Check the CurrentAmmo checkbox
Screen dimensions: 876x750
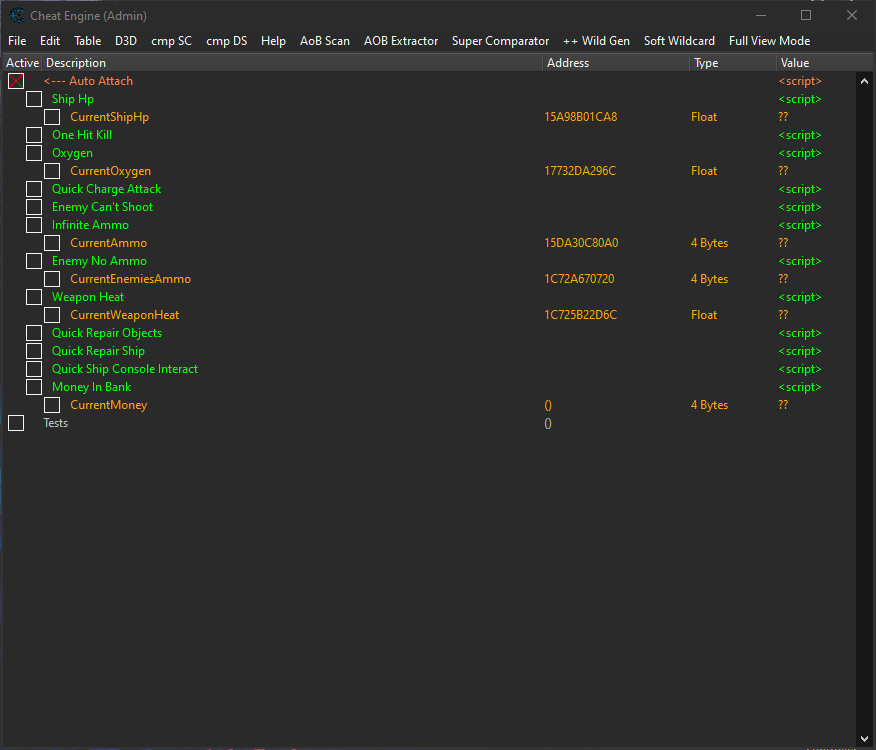(x=52, y=243)
